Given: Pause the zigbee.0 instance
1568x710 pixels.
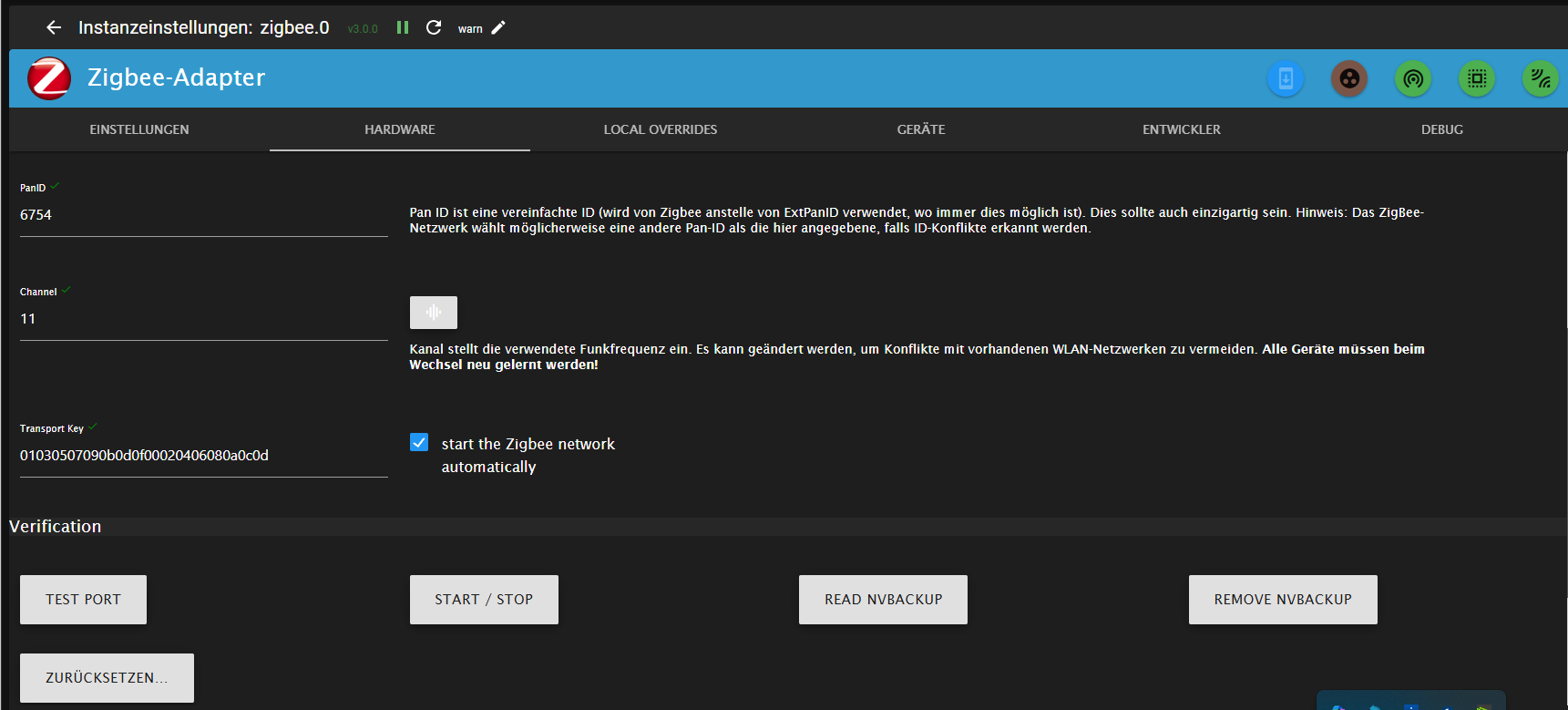Looking at the screenshot, I should [403, 27].
